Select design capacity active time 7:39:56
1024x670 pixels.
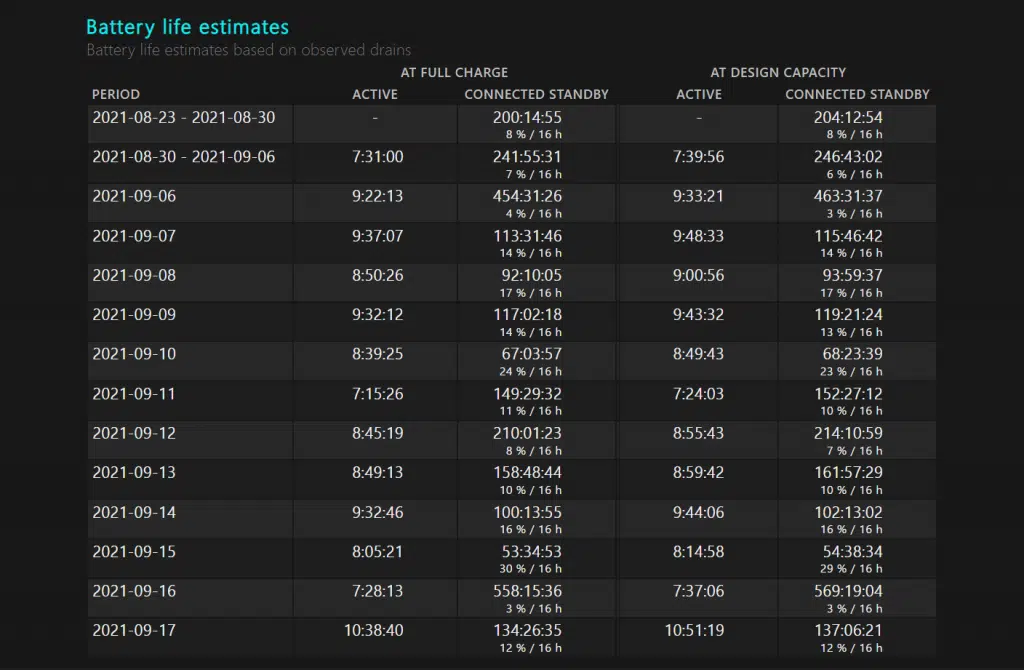click(x=698, y=157)
